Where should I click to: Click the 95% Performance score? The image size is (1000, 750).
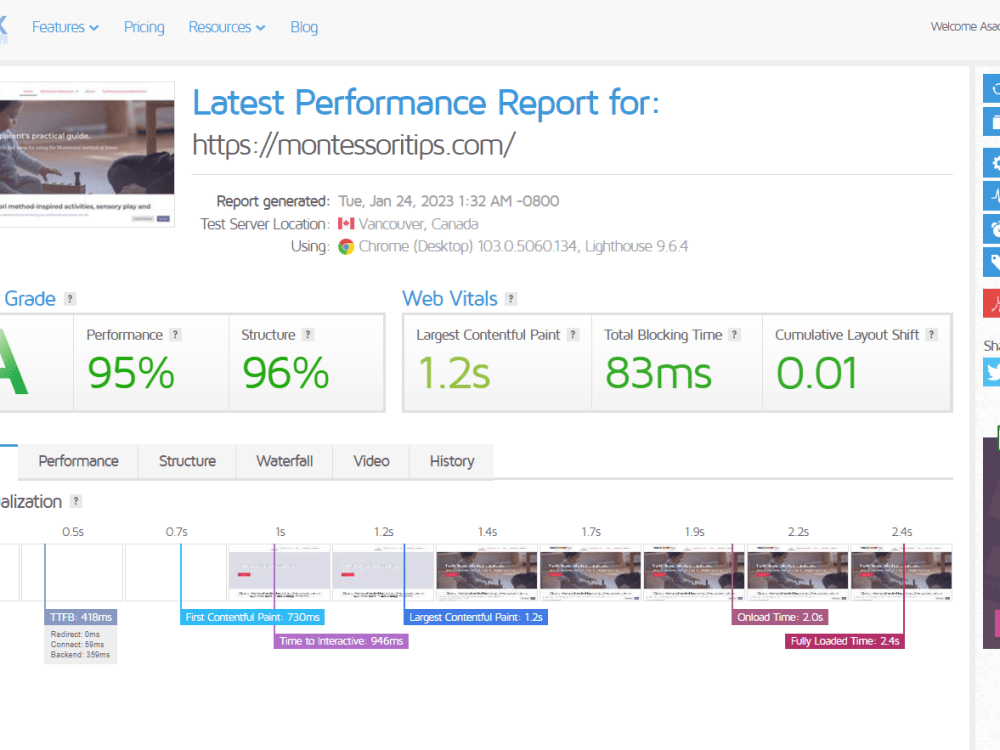(131, 373)
